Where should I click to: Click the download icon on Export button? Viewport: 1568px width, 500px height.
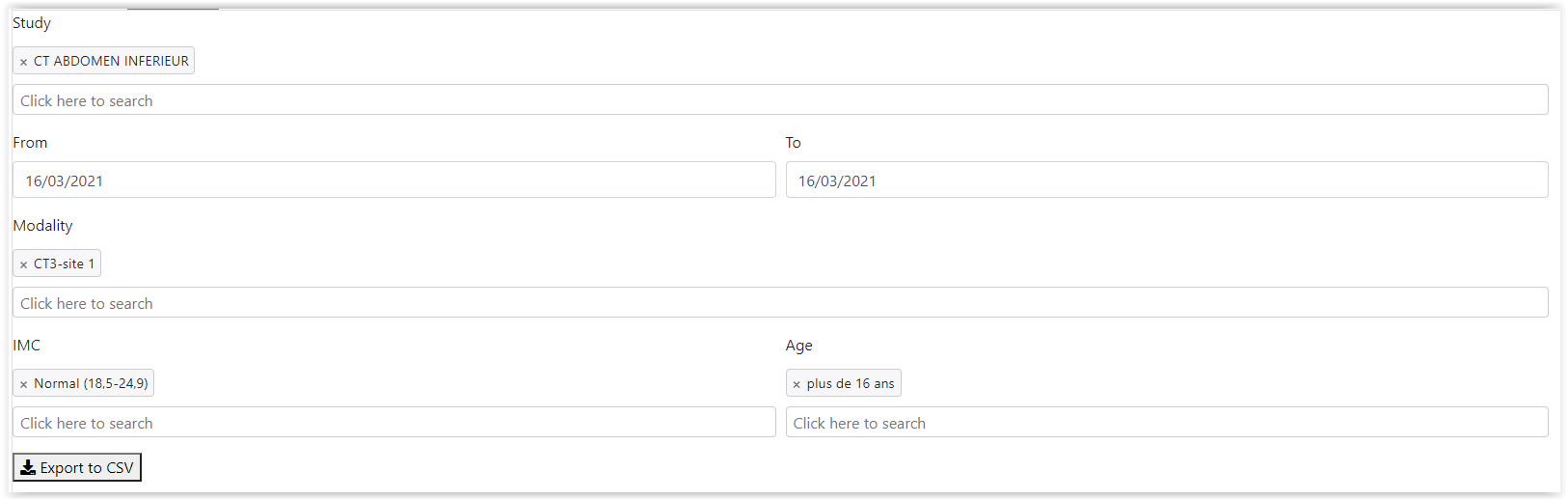coord(28,467)
